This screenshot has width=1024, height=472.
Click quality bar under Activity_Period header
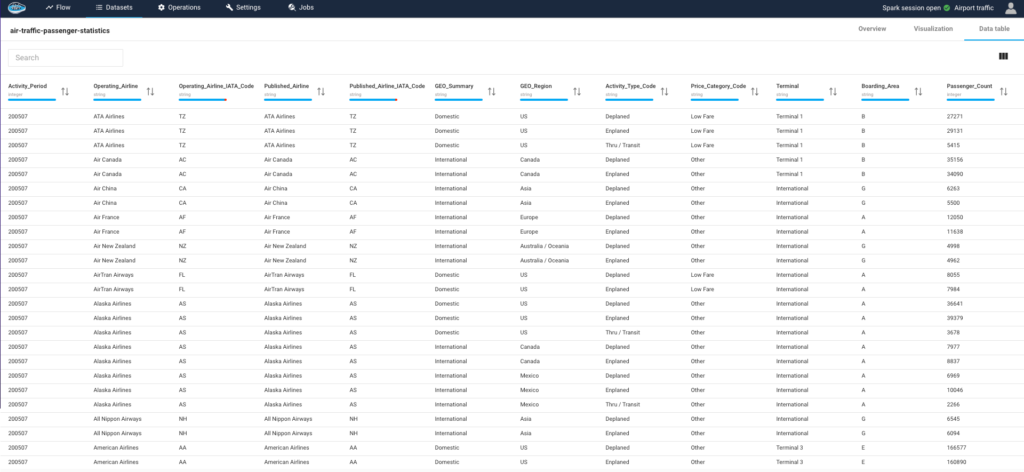pos(31,100)
